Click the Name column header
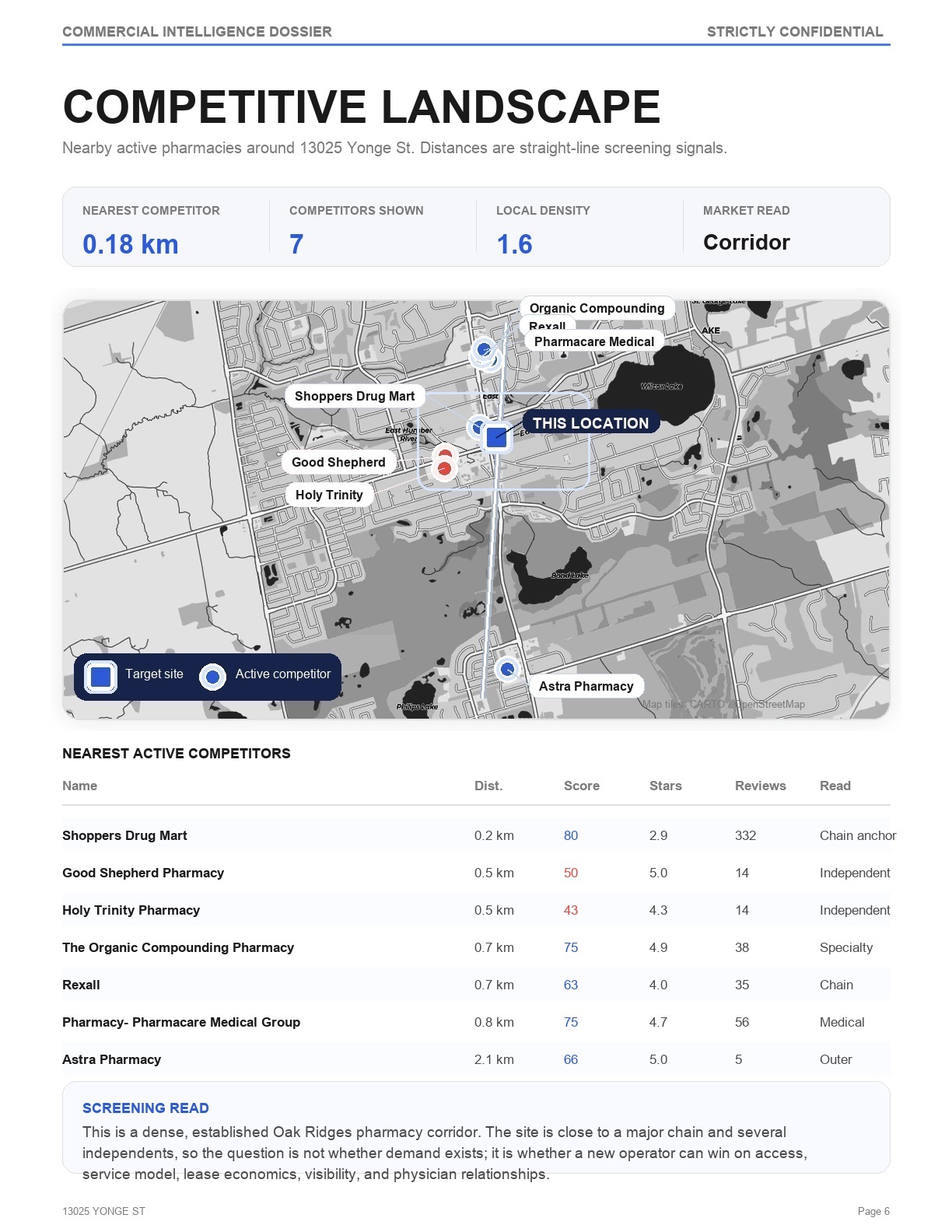952x1232 pixels. tap(79, 786)
